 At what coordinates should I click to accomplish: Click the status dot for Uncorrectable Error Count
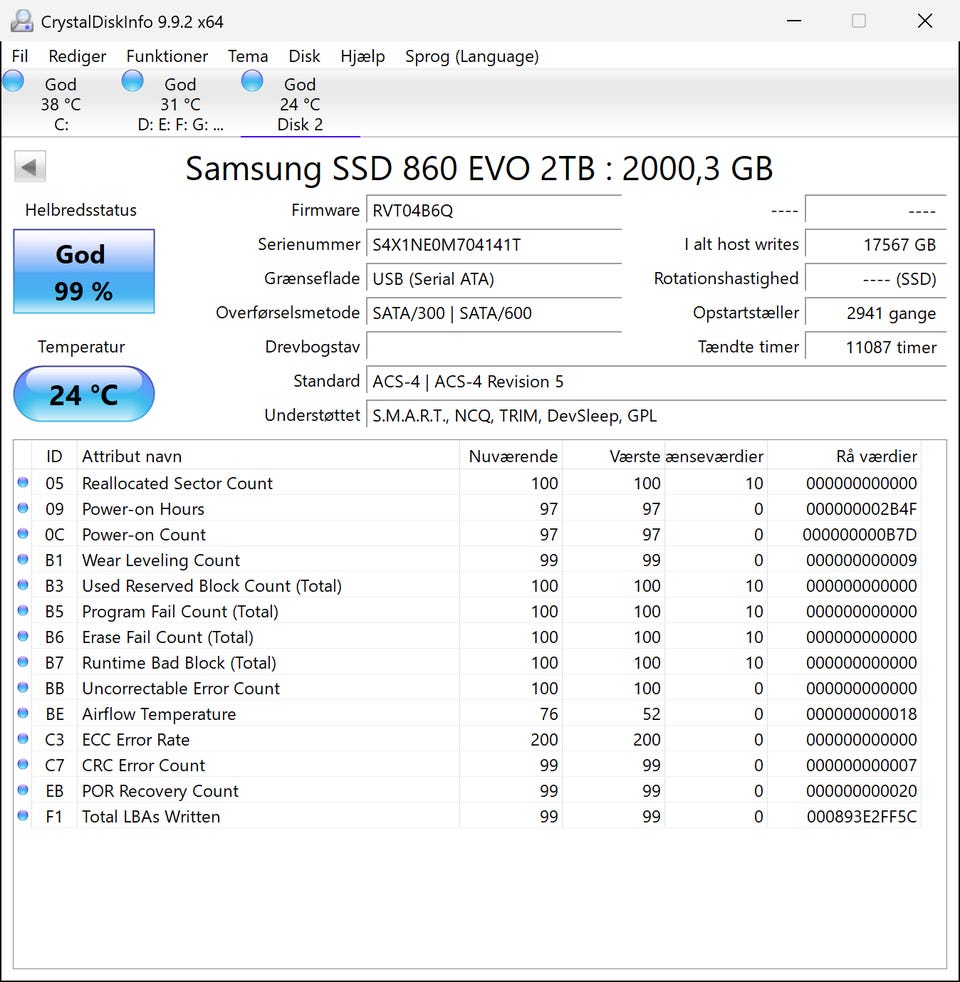[23, 688]
